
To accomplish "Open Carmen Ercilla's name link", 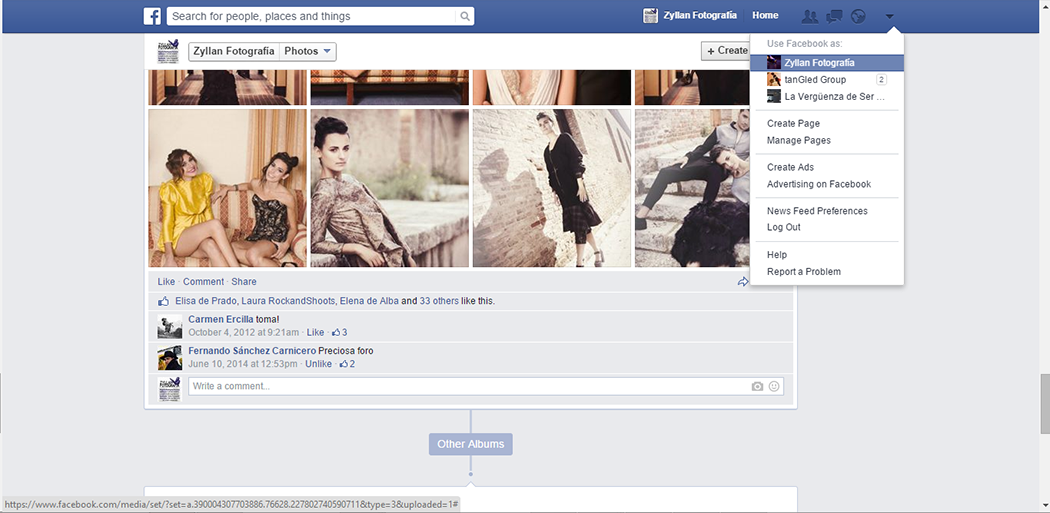I will pos(221,319).
